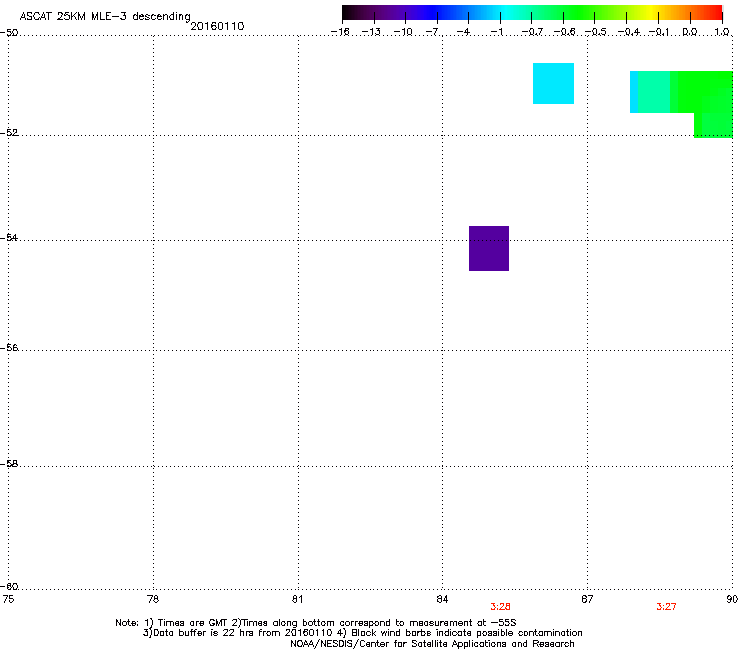Click the NOAA/NESDIS credit line
740x650 pixels.
432,644
